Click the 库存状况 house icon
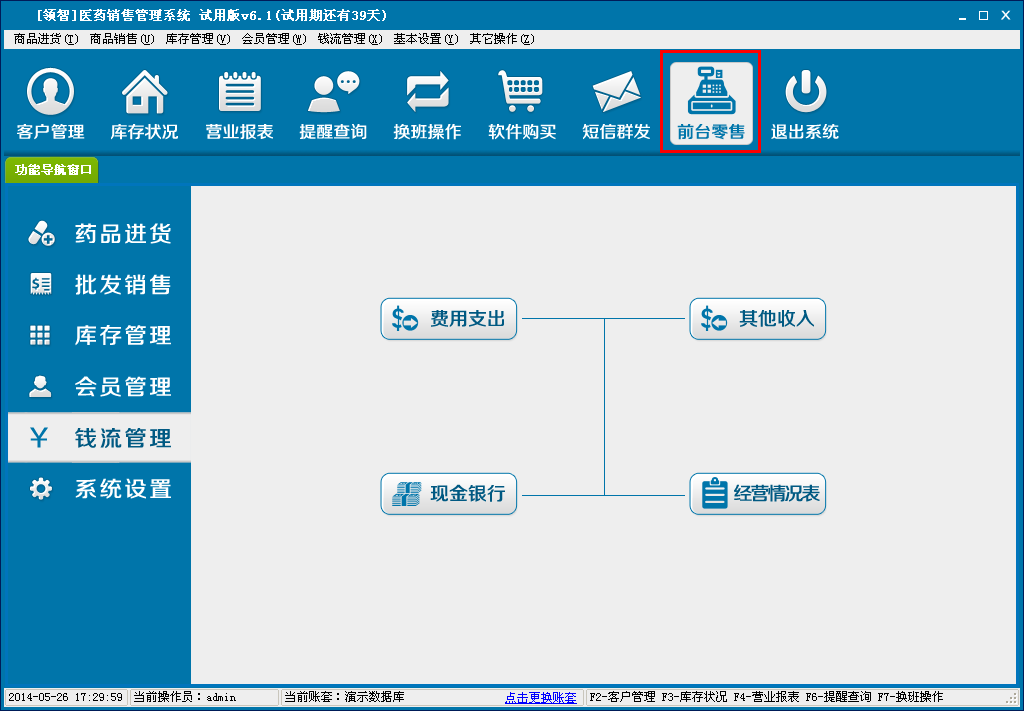This screenshot has width=1024, height=711. click(144, 104)
